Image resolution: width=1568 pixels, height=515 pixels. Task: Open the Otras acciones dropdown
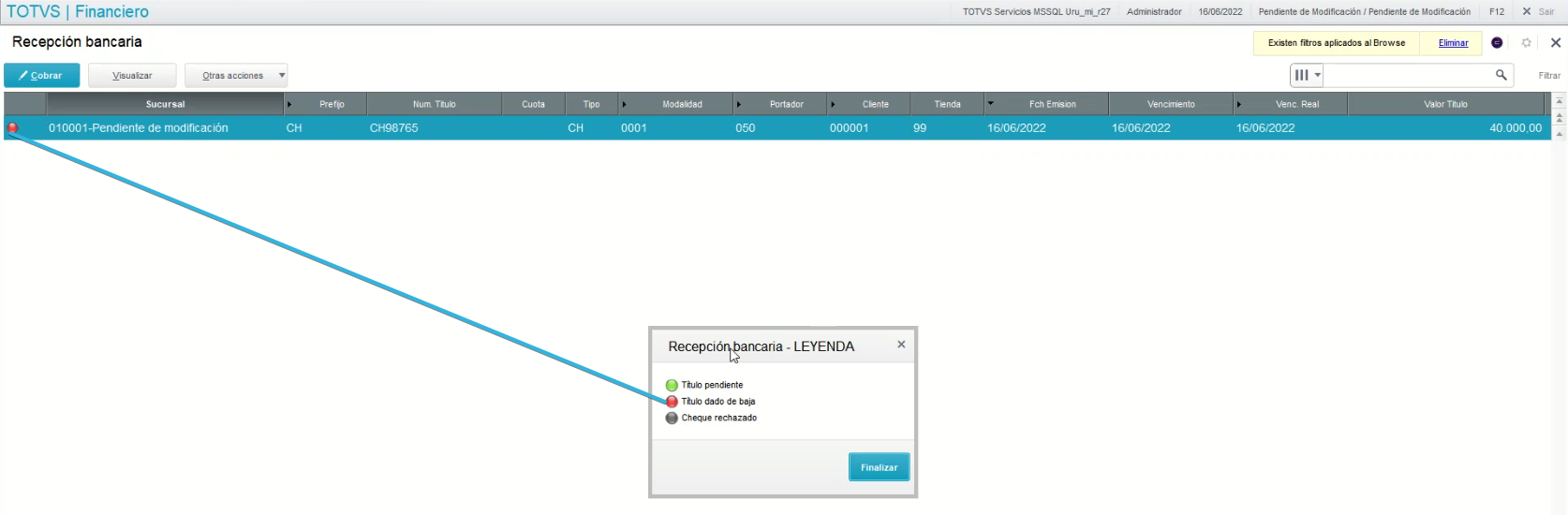[x=236, y=76]
